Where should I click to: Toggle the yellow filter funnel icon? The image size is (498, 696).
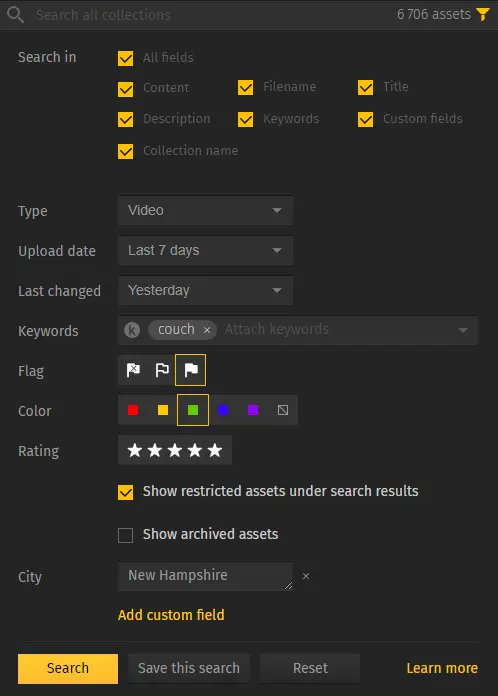pyautogui.click(x=482, y=14)
